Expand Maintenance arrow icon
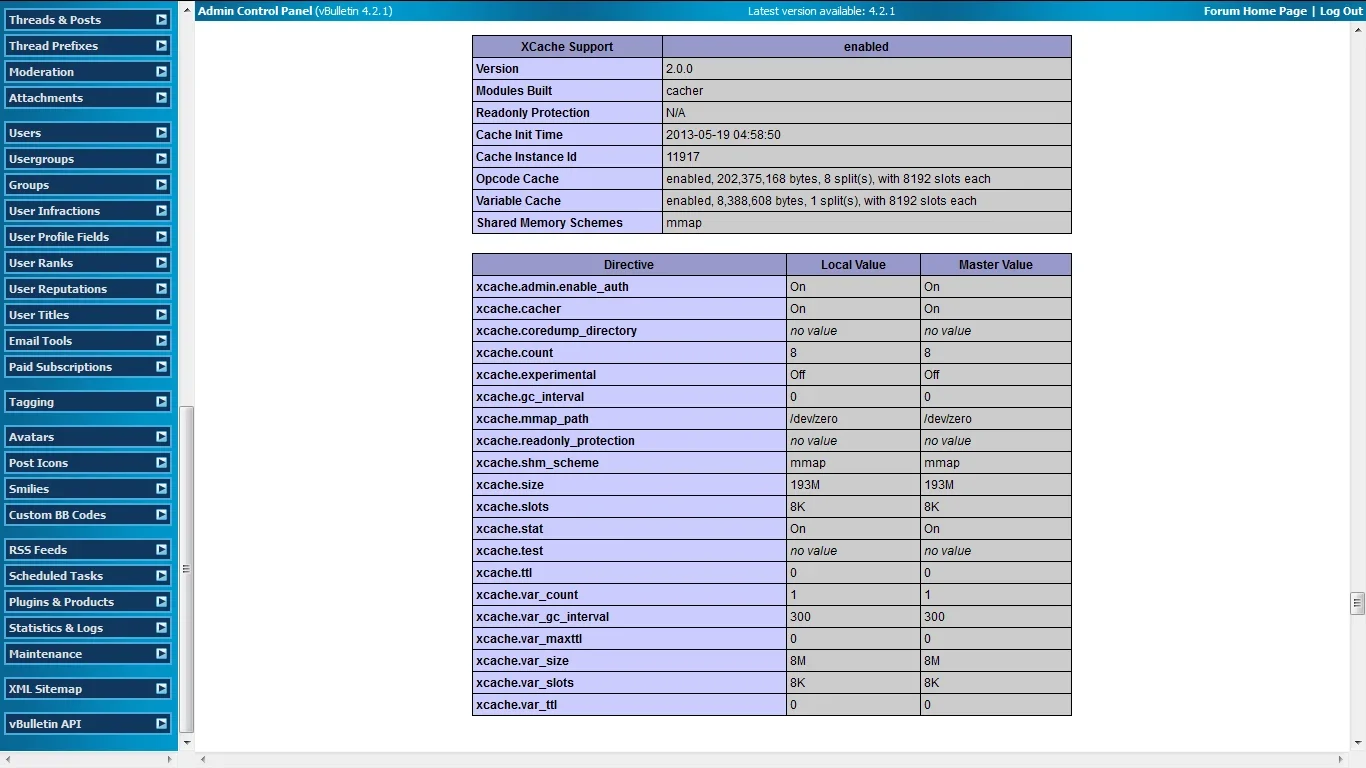The image size is (1366, 768). (x=161, y=654)
